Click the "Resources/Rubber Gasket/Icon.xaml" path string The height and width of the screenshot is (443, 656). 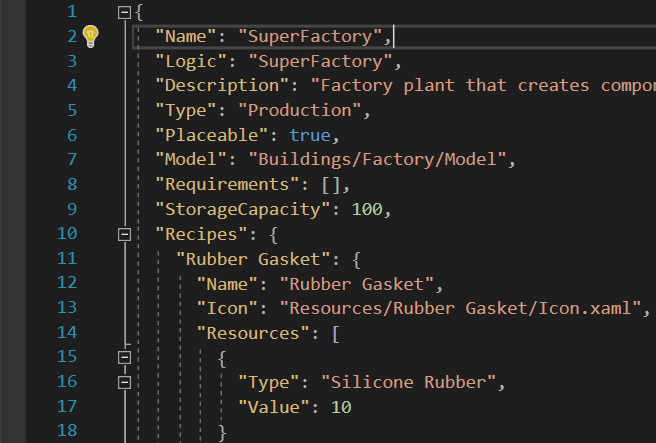(459, 308)
